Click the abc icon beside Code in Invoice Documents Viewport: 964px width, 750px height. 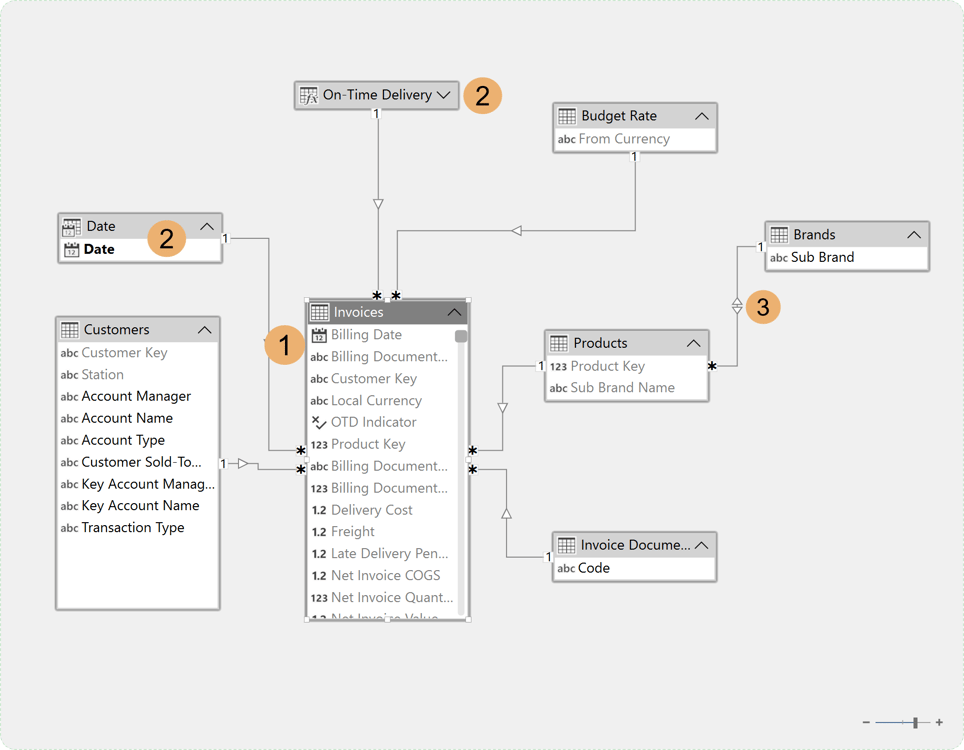pos(566,567)
